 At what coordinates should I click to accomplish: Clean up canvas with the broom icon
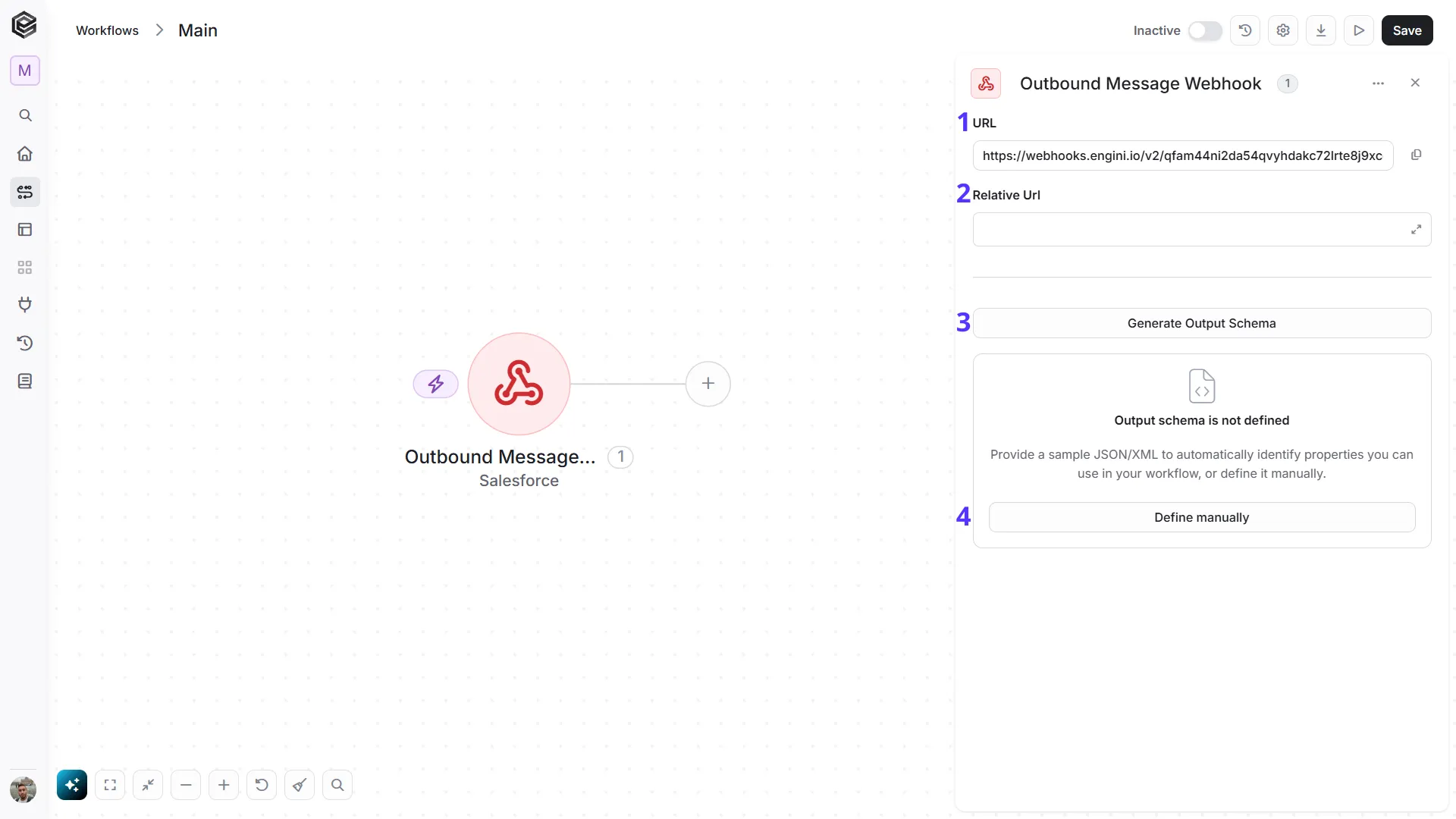point(300,785)
